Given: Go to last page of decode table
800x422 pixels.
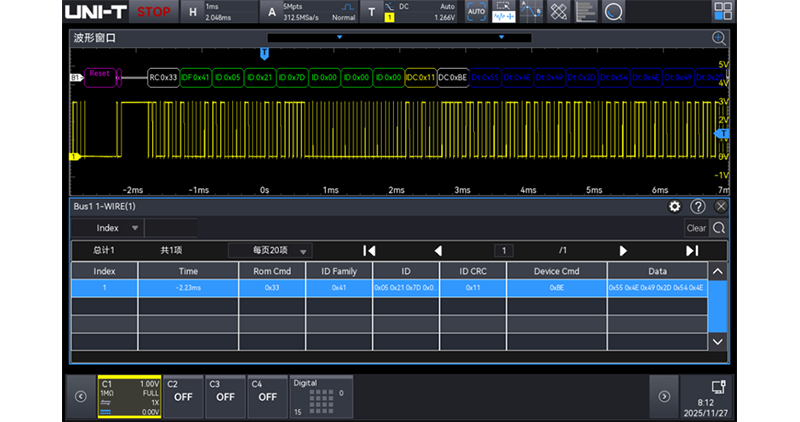Looking at the screenshot, I should 692,251.
